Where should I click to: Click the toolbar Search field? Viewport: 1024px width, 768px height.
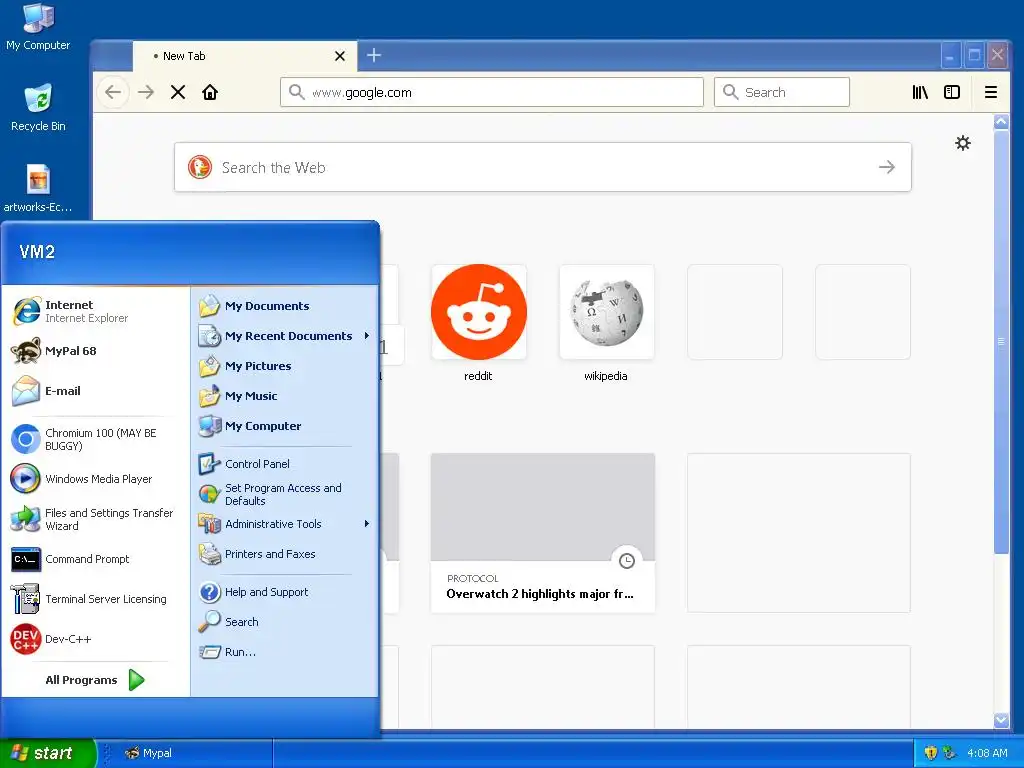(x=782, y=92)
